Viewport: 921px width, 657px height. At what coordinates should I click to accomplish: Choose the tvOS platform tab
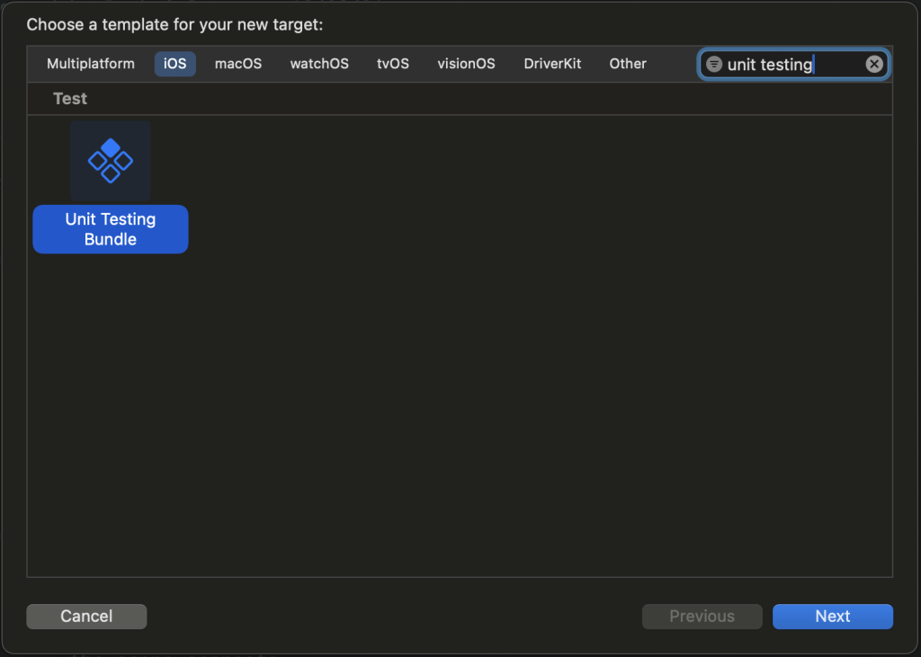point(393,63)
